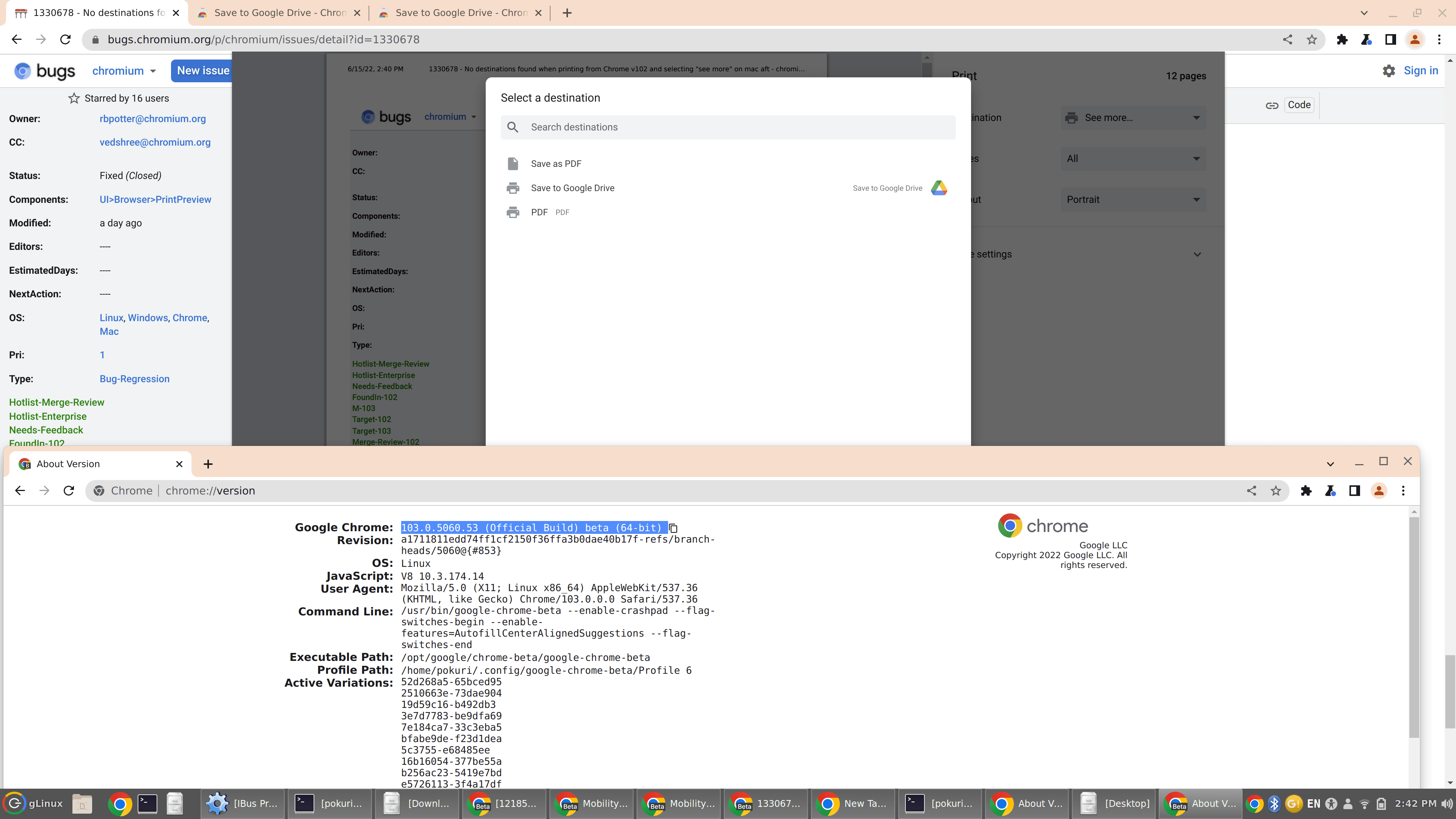Switch to third Save to Google Drive tab
The width and height of the screenshot is (1456, 819).
click(x=460, y=13)
